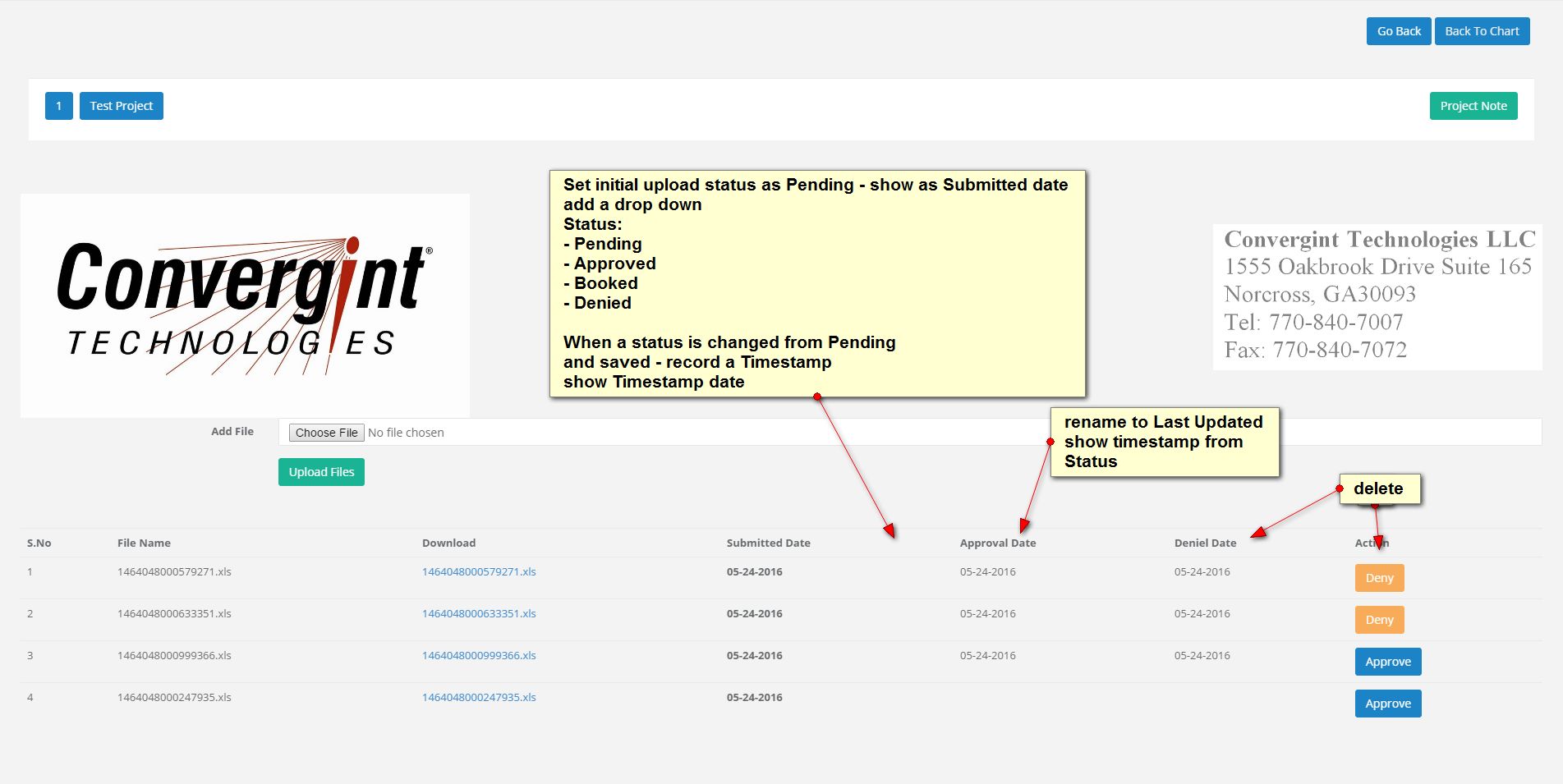Click the S.No column header
Screen dimensions: 1563x784
[39, 543]
